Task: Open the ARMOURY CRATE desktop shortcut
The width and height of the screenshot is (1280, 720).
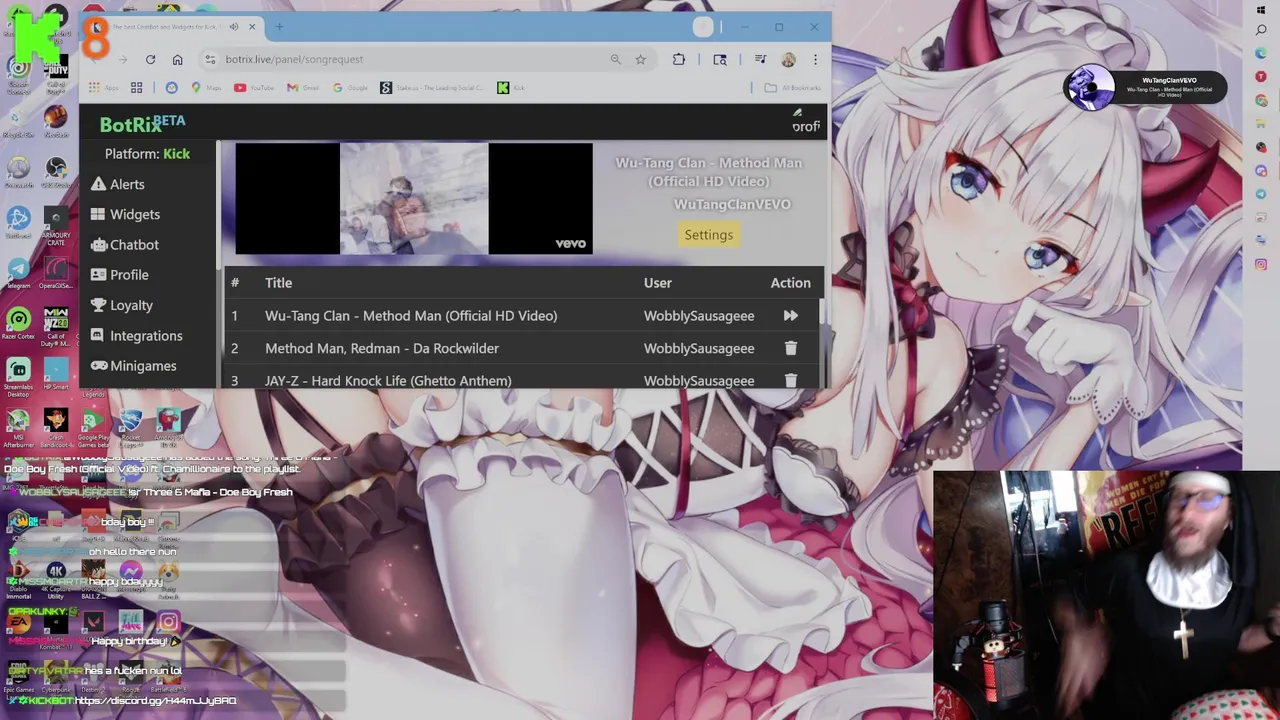Action: (x=56, y=224)
